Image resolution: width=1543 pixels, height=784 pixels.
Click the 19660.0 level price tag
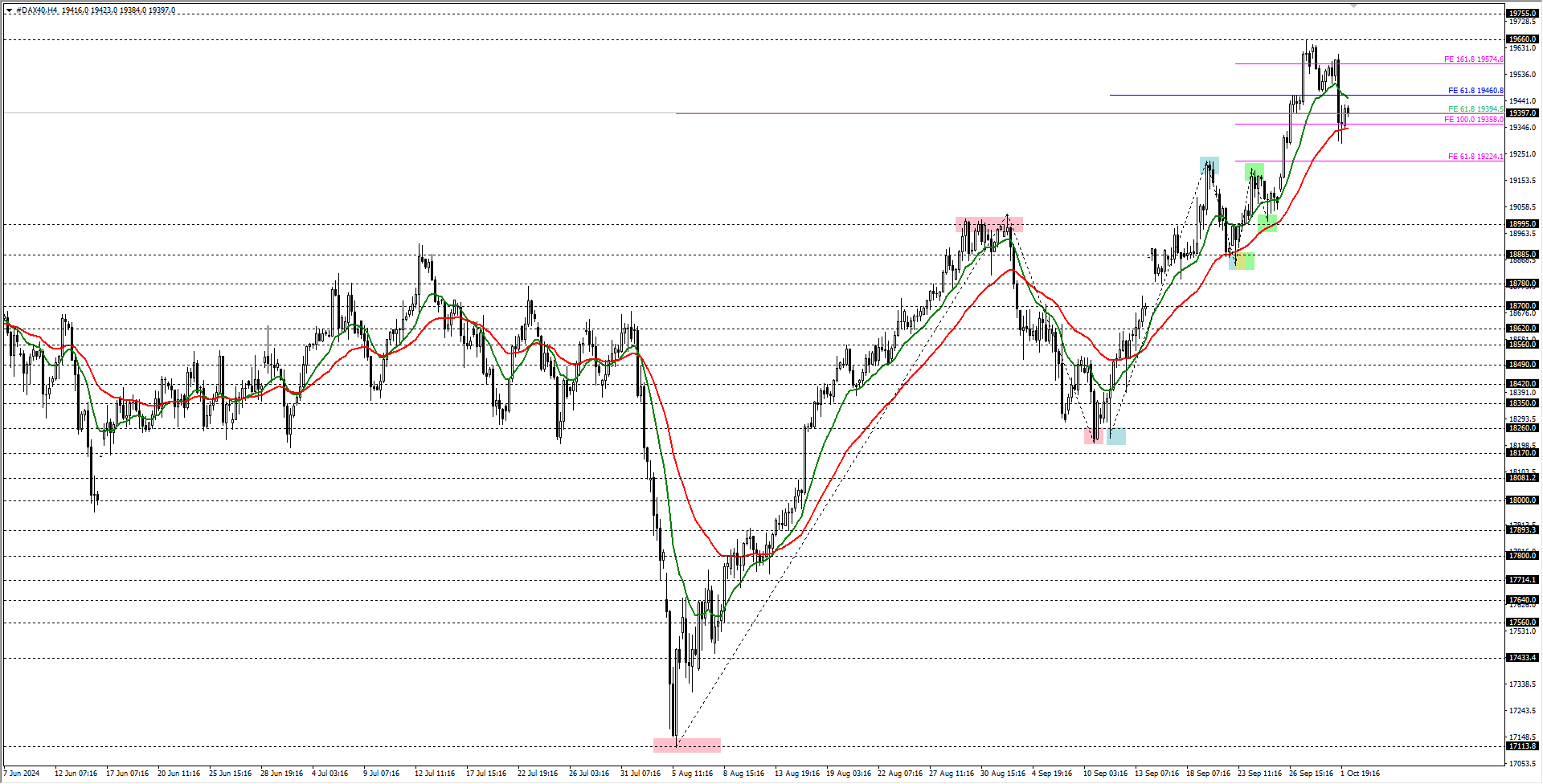[1522, 39]
